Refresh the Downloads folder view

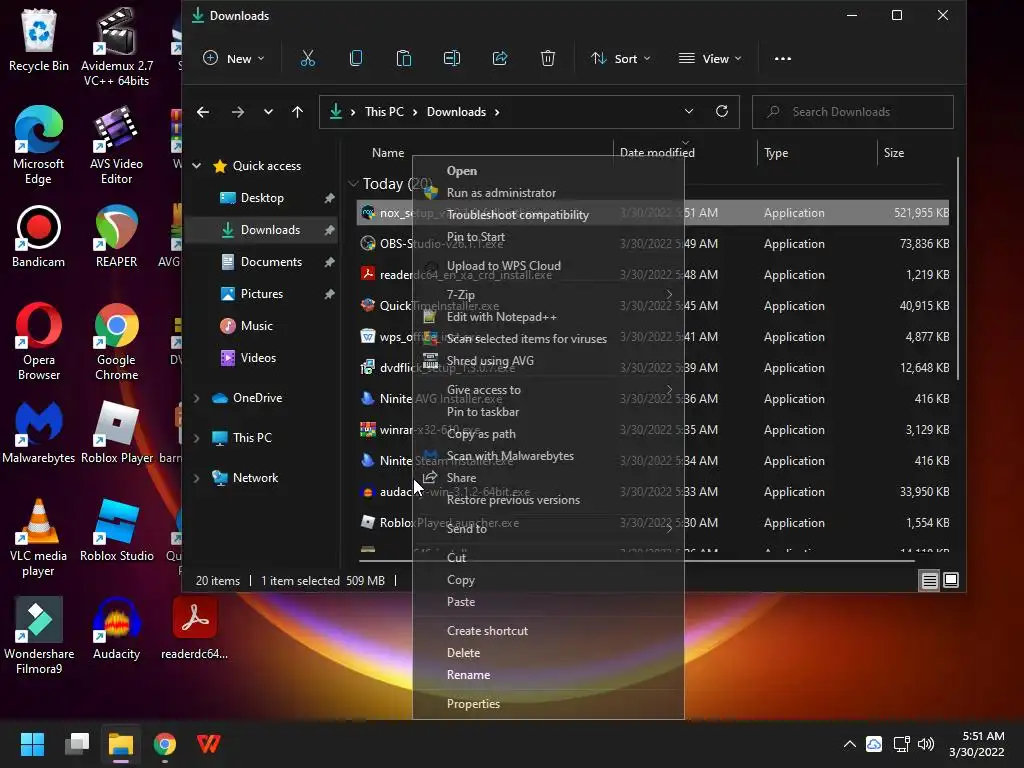coord(722,111)
